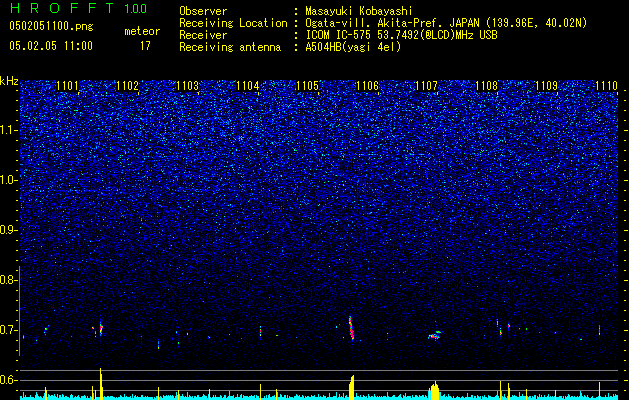This screenshot has height=400, width=629.
Task: Click the 1105 time marker
Action: pos(307,86)
